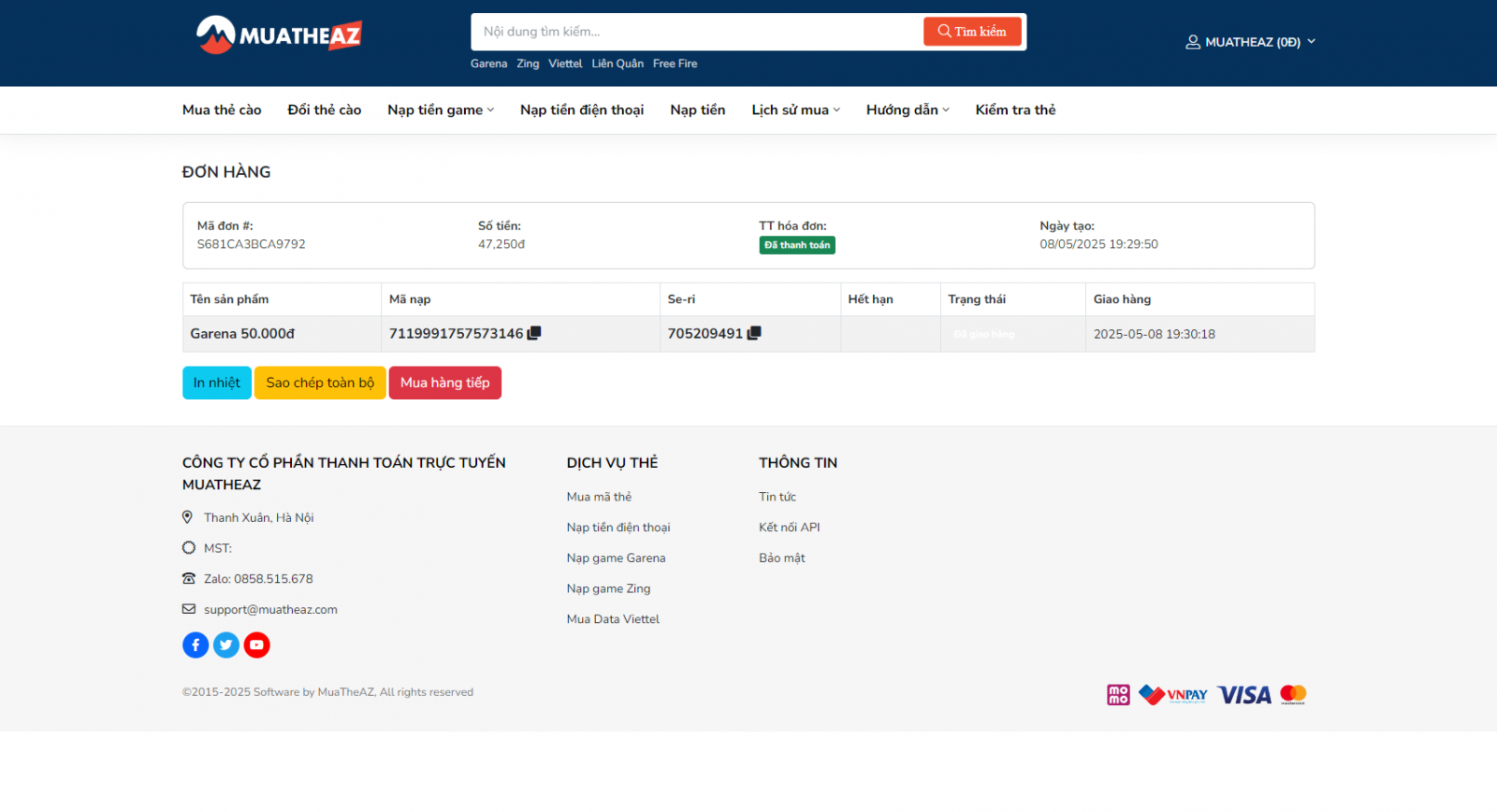Click the phone icon beside Zalo number
This screenshot has width=1497, height=812.
pyautogui.click(x=189, y=579)
